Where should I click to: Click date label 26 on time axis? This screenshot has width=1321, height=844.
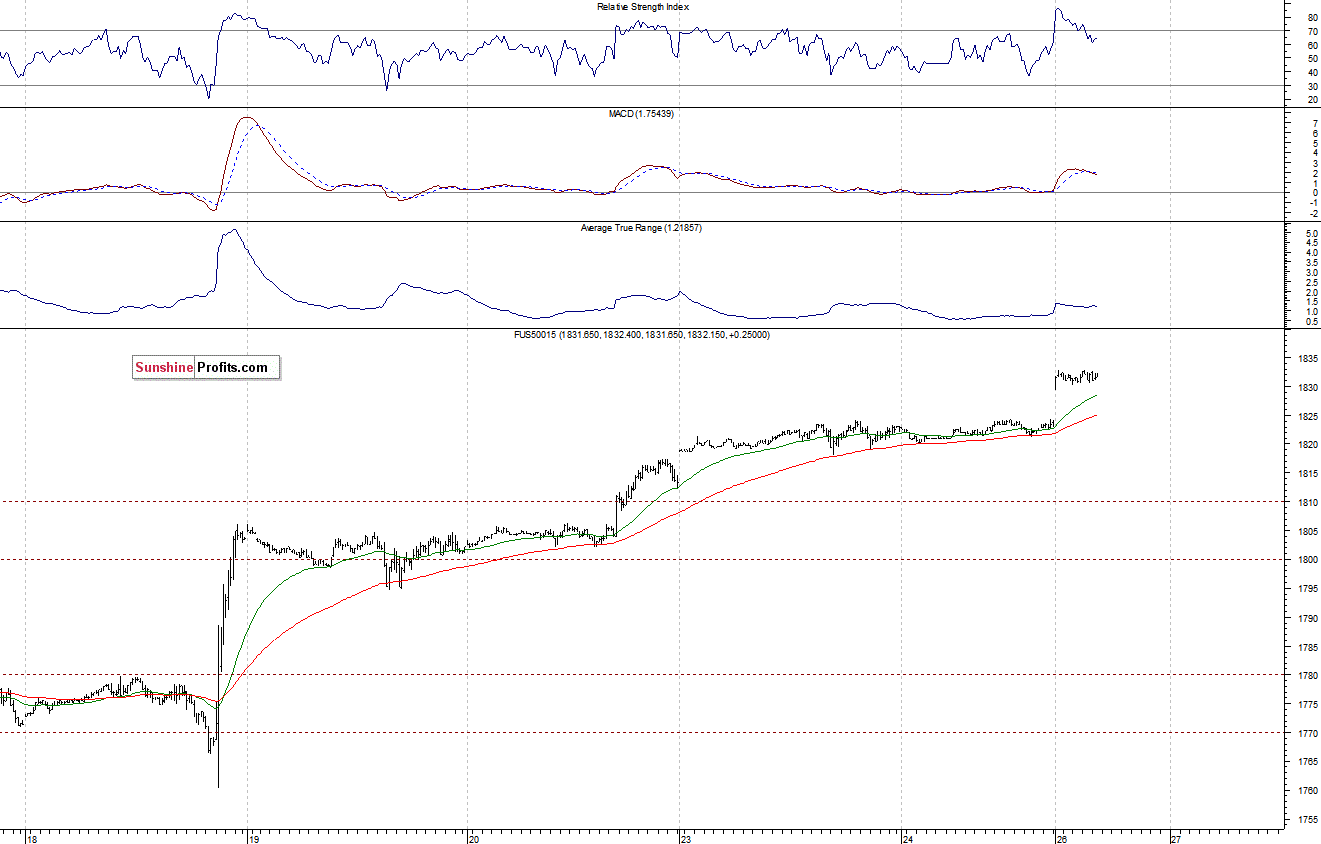point(1062,838)
